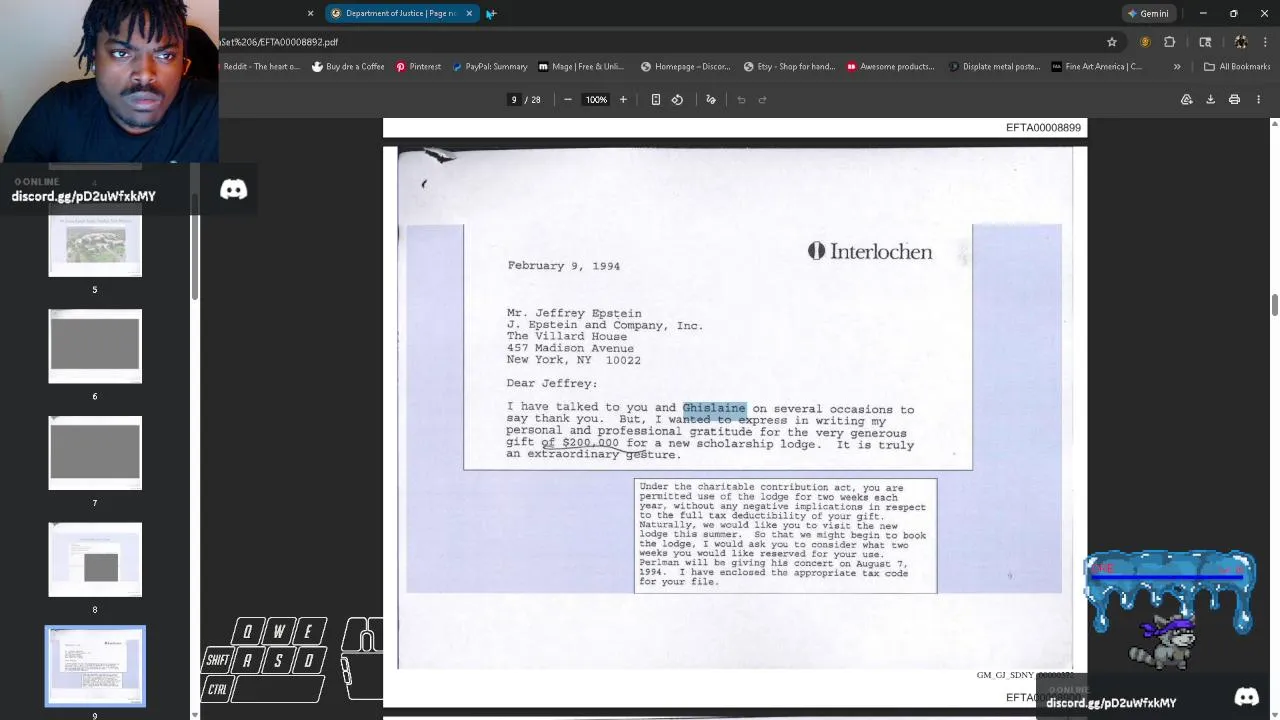Click the fit to page icon
Viewport: 1280px width, 720px height.
tap(656, 99)
